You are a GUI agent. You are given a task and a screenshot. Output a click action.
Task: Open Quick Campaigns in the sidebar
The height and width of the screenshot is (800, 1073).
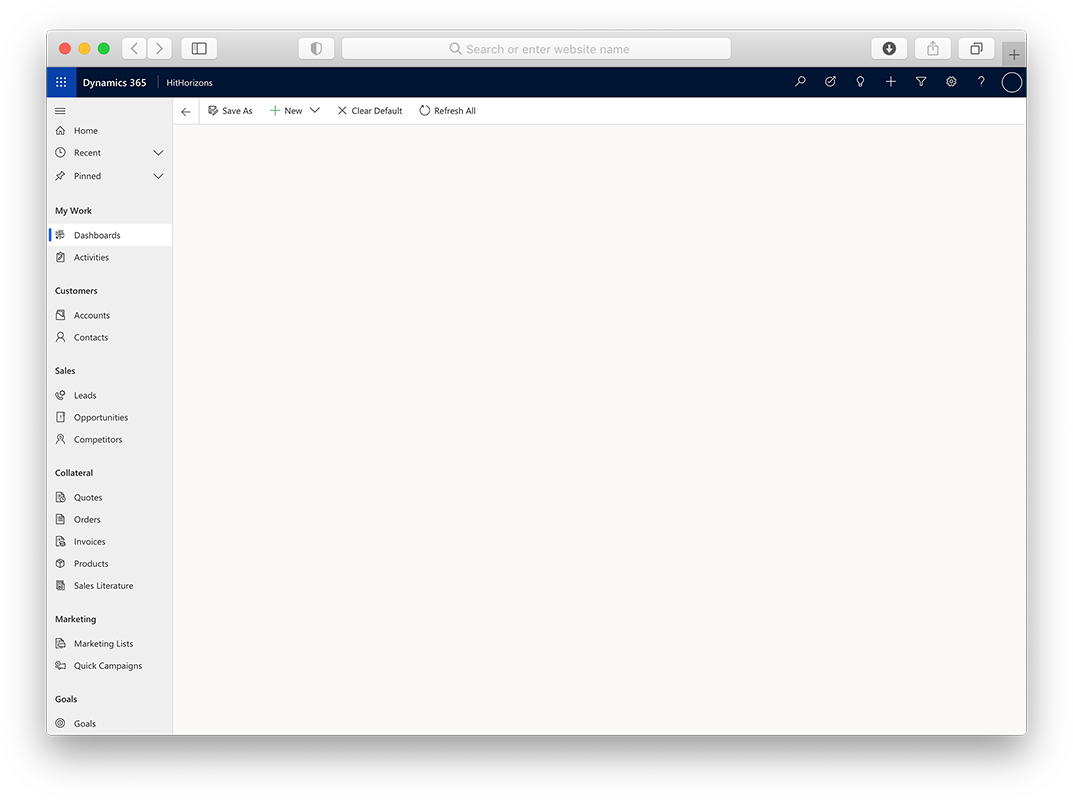click(109, 666)
